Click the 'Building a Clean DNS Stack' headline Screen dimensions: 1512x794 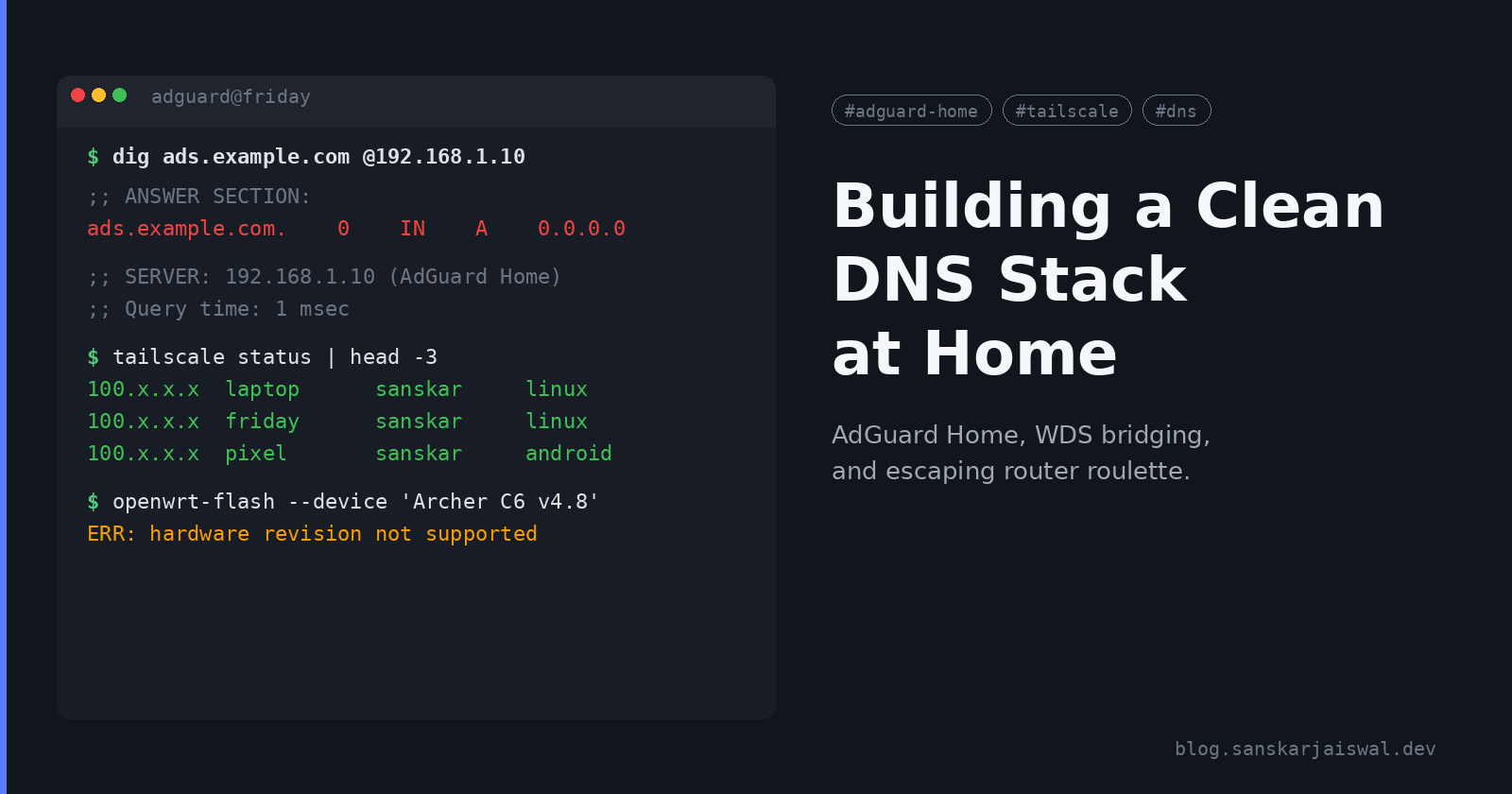click(1108, 279)
